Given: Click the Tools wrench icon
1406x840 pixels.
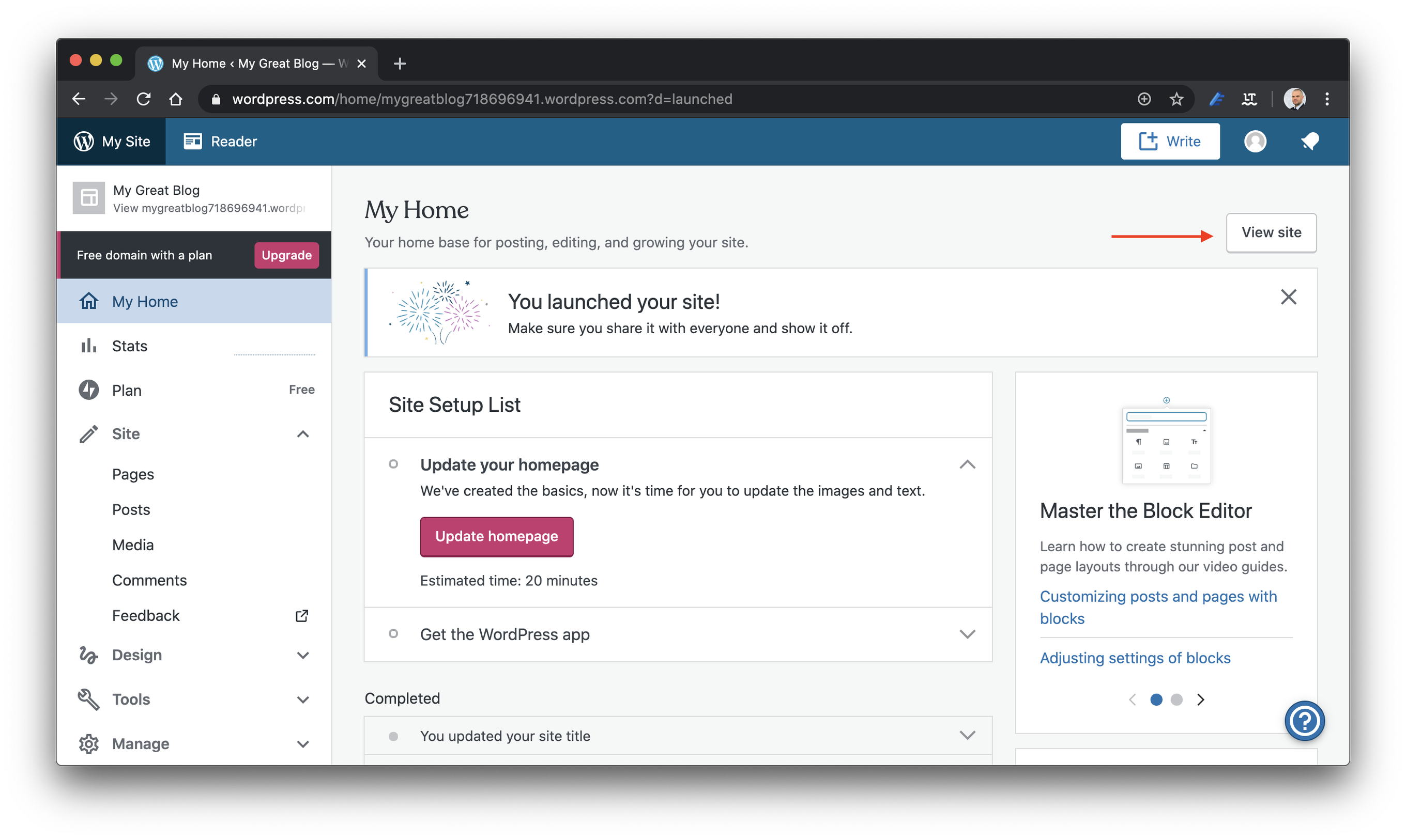Looking at the screenshot, I should (x=88, y=699).
